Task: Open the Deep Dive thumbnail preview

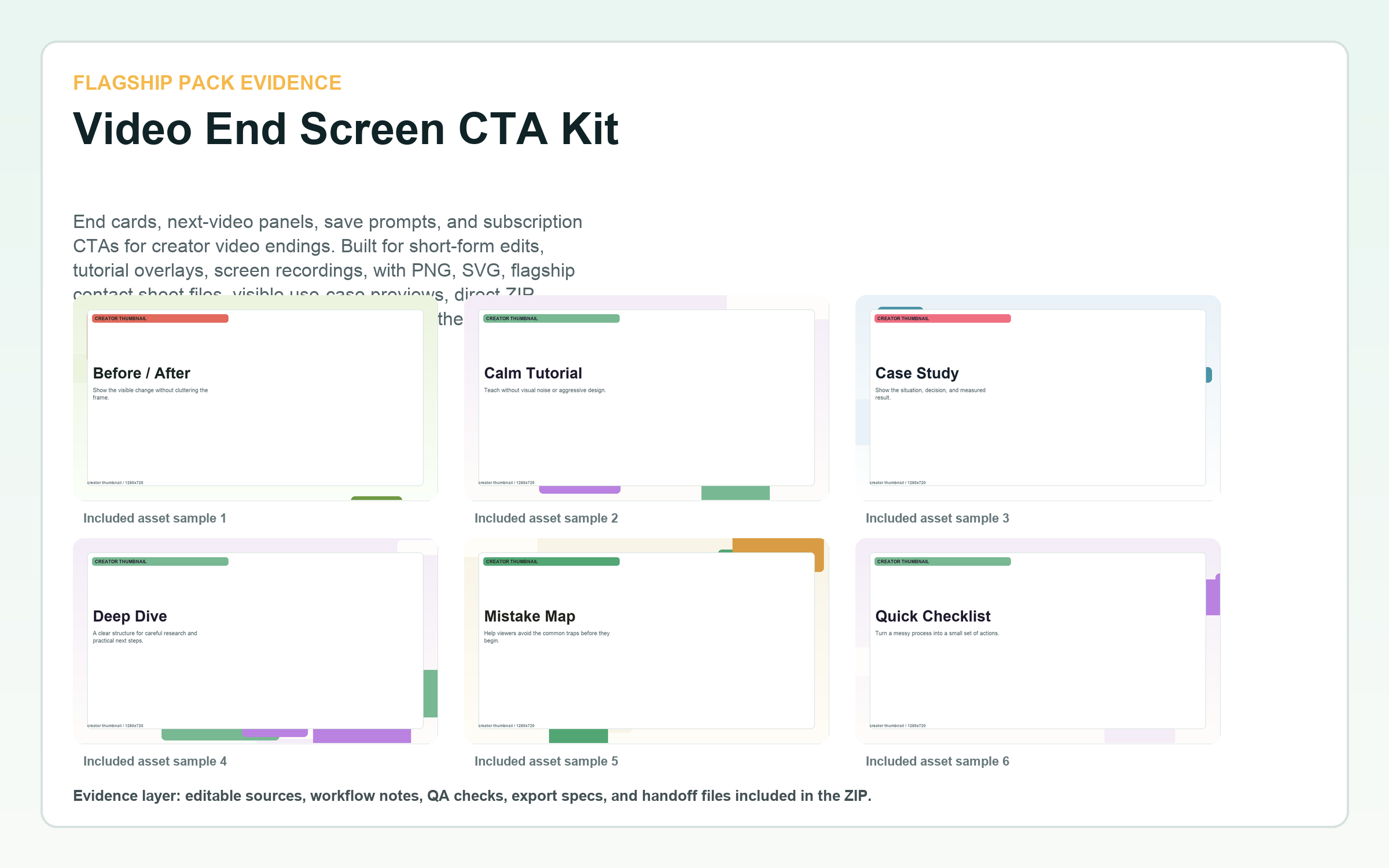Action: click(x=255, y=641)
